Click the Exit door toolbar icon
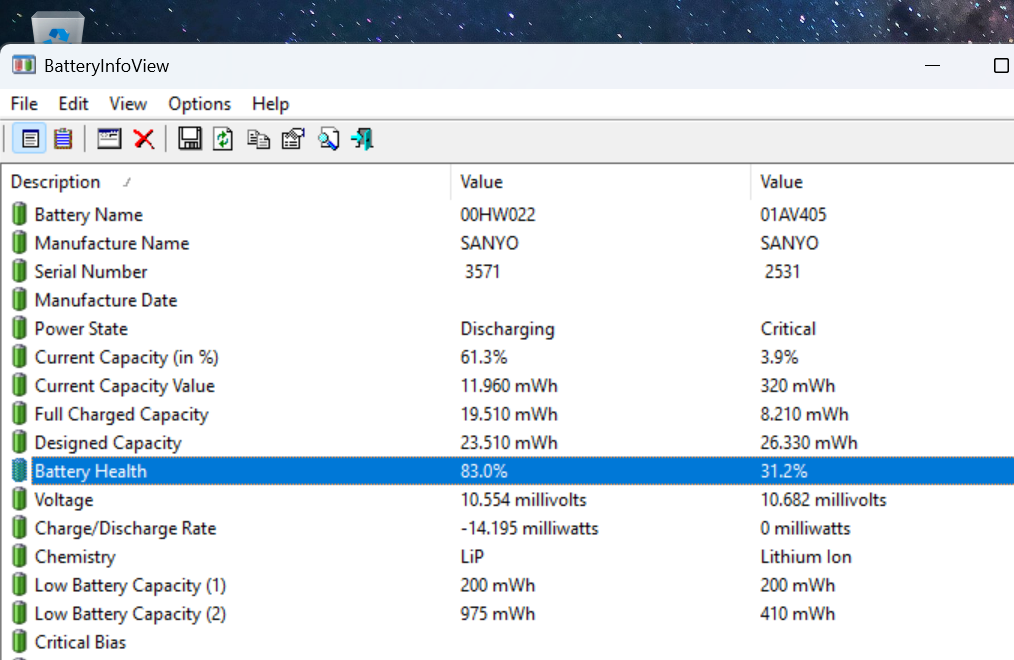This screenshot has height=660, width=1014. (362, 139)
